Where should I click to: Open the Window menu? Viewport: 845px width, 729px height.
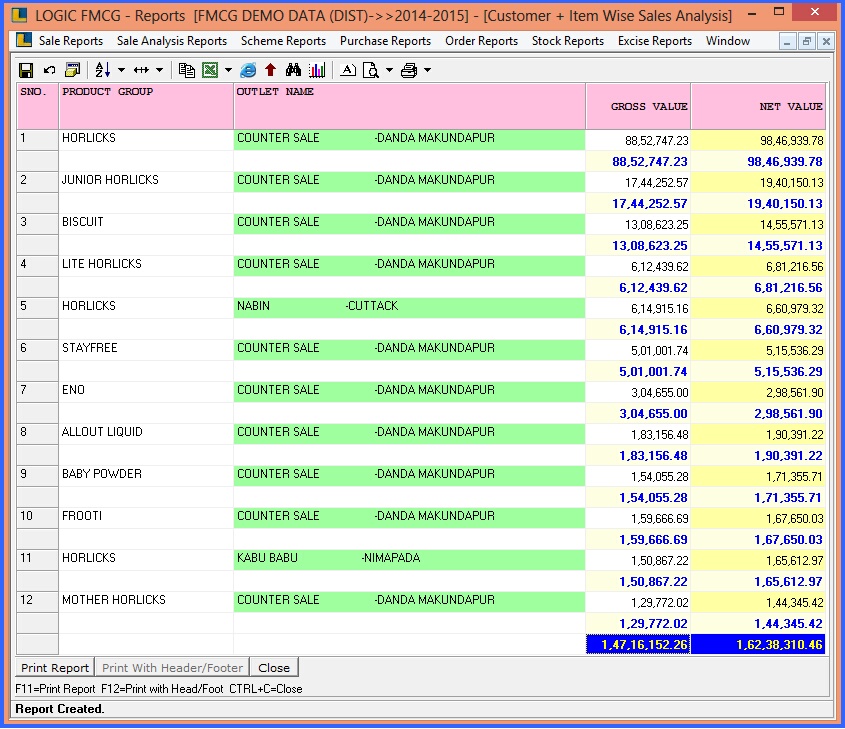pos(728,41)
